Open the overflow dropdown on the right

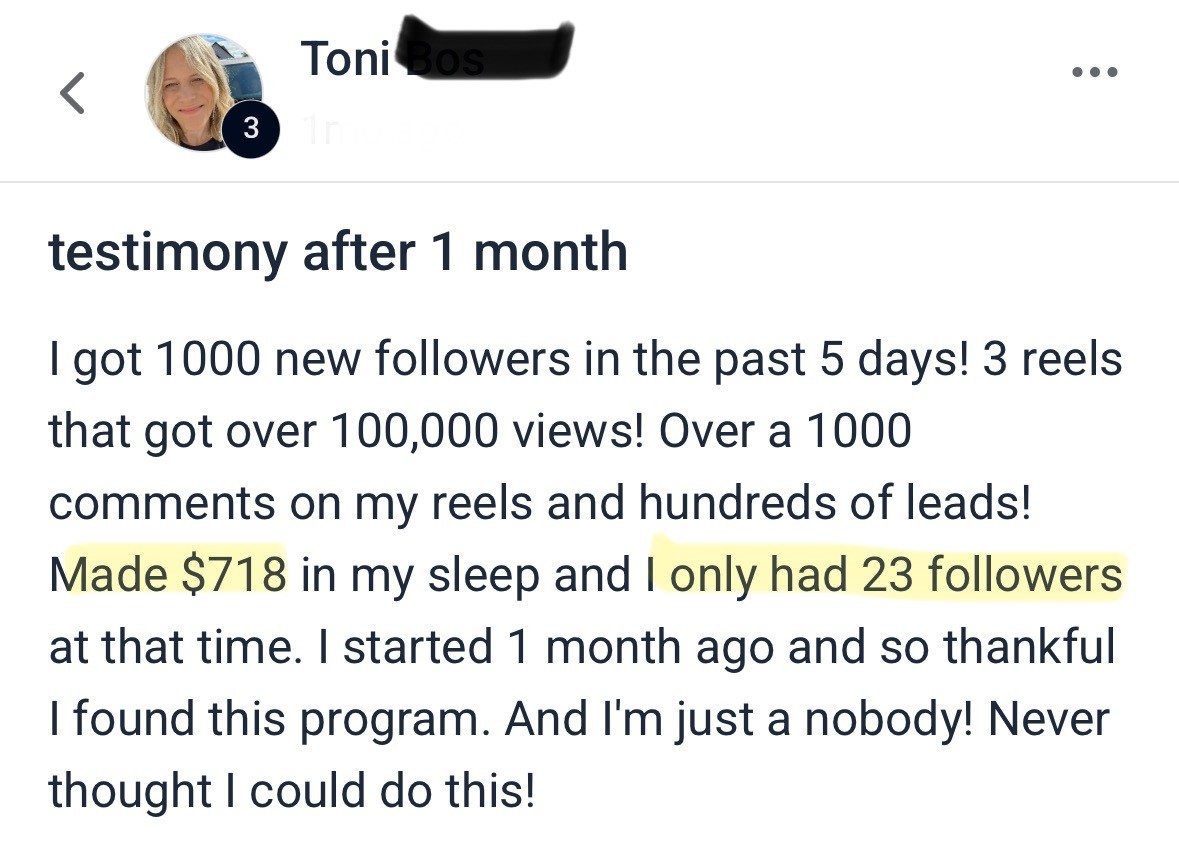1096,70
